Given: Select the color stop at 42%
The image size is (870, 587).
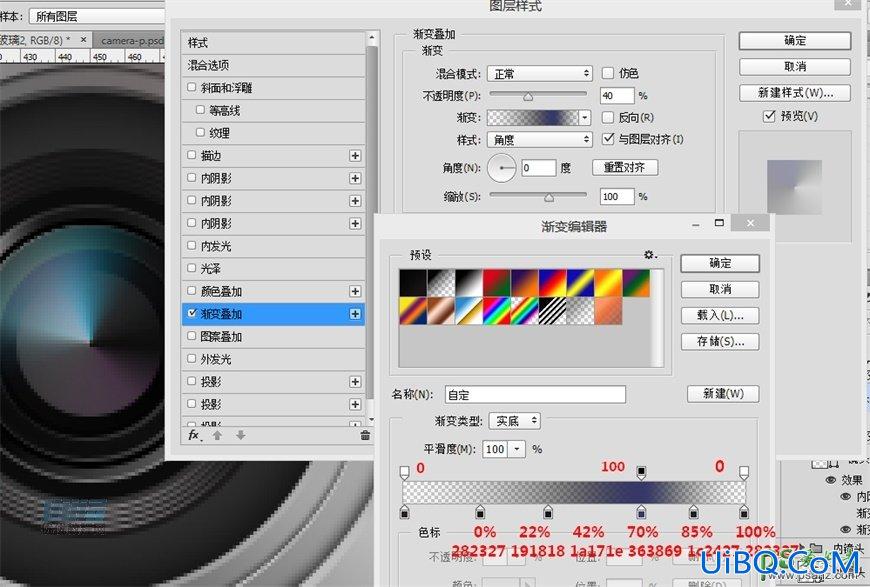Looking at the screenshot, I should click(548, 512).
